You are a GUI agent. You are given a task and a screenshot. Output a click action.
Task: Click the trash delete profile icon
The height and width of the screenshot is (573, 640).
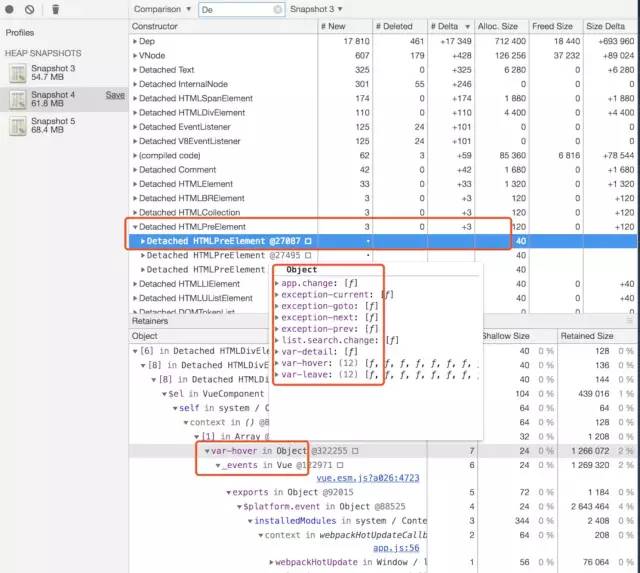(56, 9)
